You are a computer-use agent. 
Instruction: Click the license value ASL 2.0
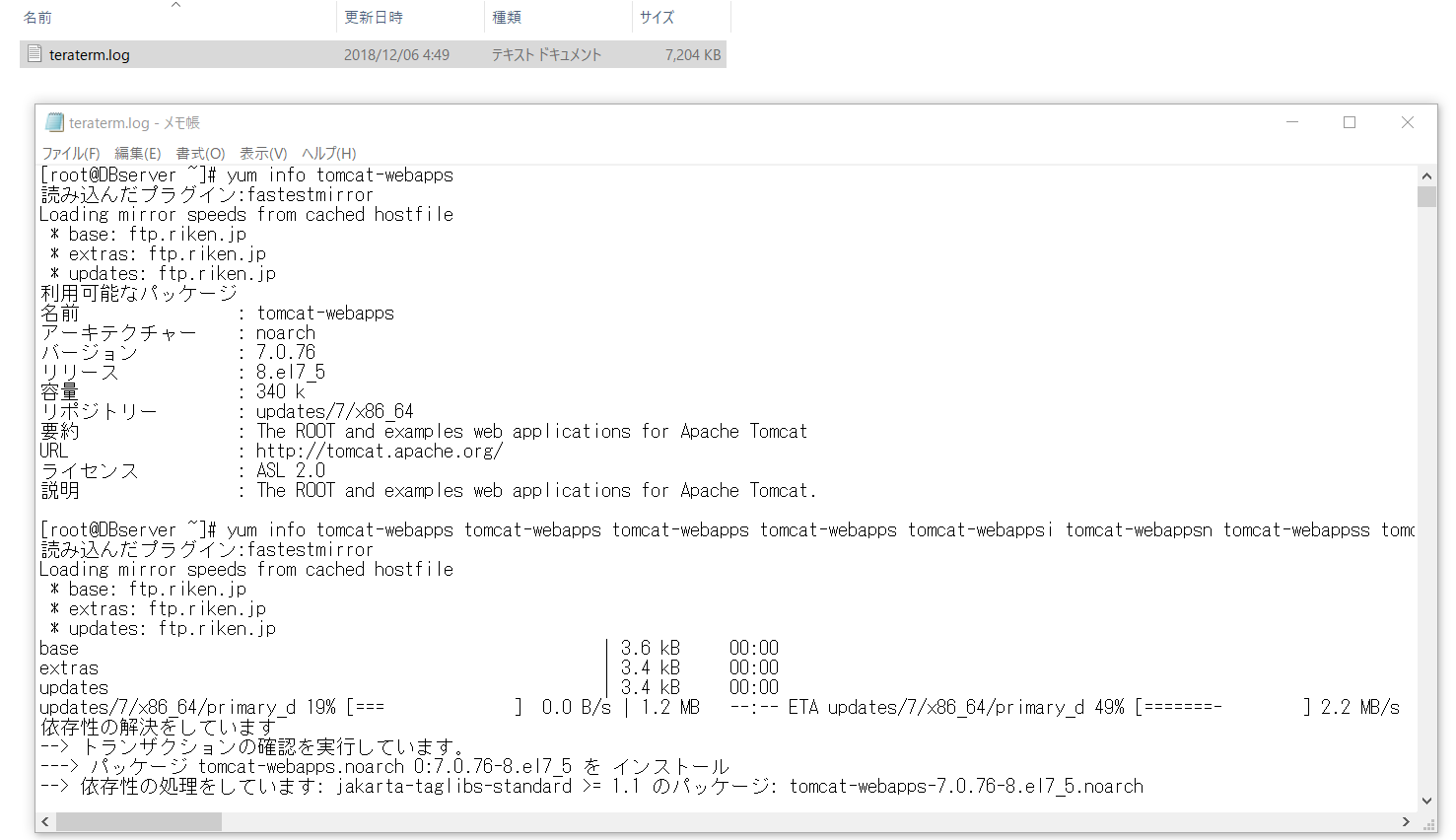point(291,470)
